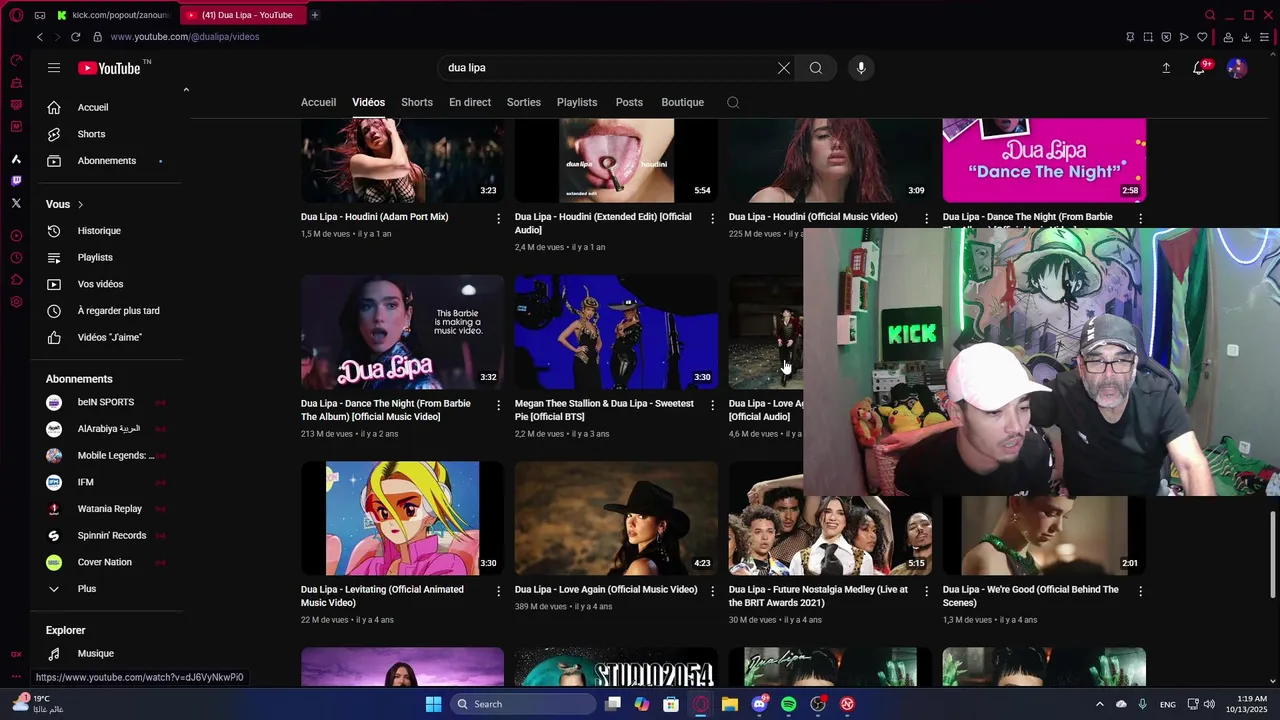Switch to the Accueil channel tab
1280x720 pixels.
tap(318, 102)
